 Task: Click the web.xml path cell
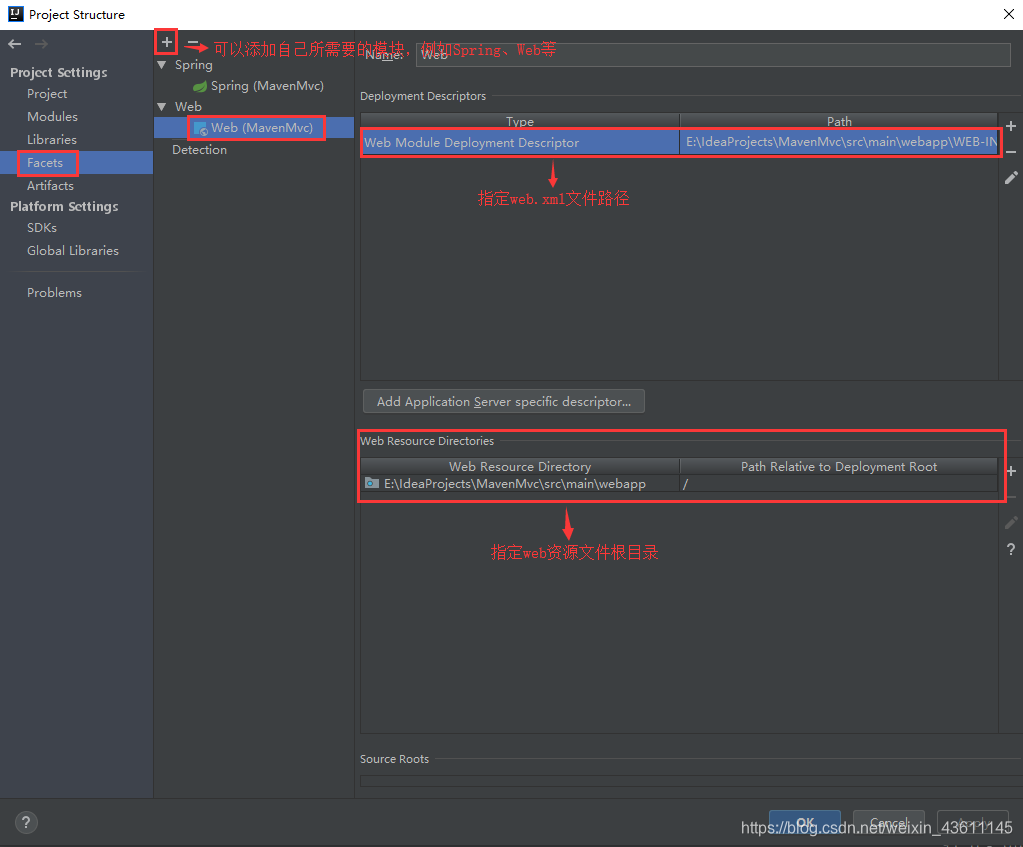[x=839, y=142]
